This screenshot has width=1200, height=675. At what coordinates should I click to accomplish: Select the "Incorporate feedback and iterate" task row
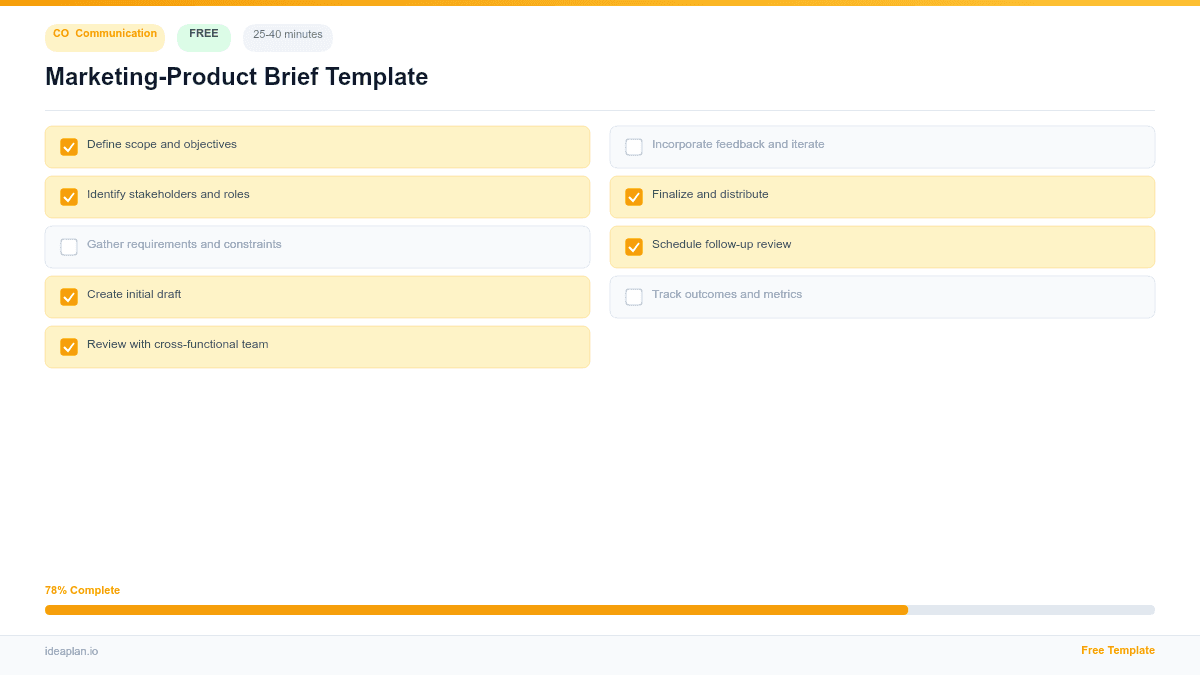tap(882, 146)
